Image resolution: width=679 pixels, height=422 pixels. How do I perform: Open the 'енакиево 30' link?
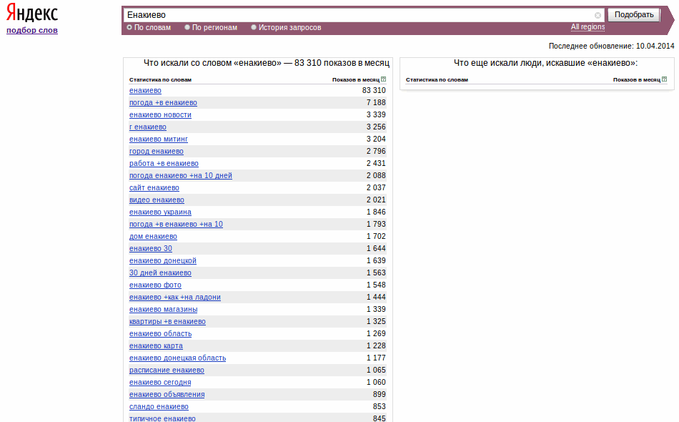pyautogui.click(x=151, y=248)
